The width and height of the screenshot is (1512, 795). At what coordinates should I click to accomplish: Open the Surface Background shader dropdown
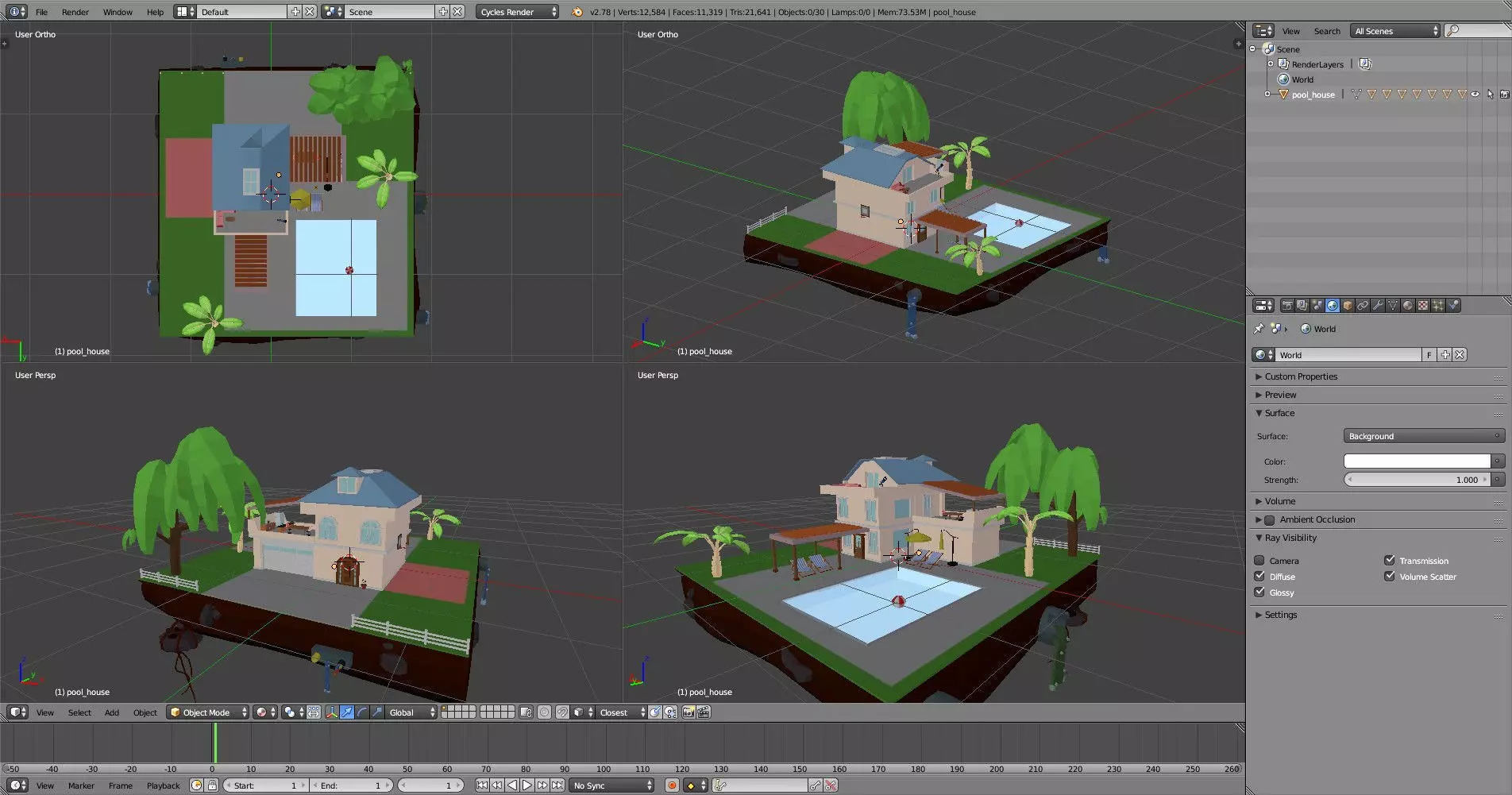1424,436
